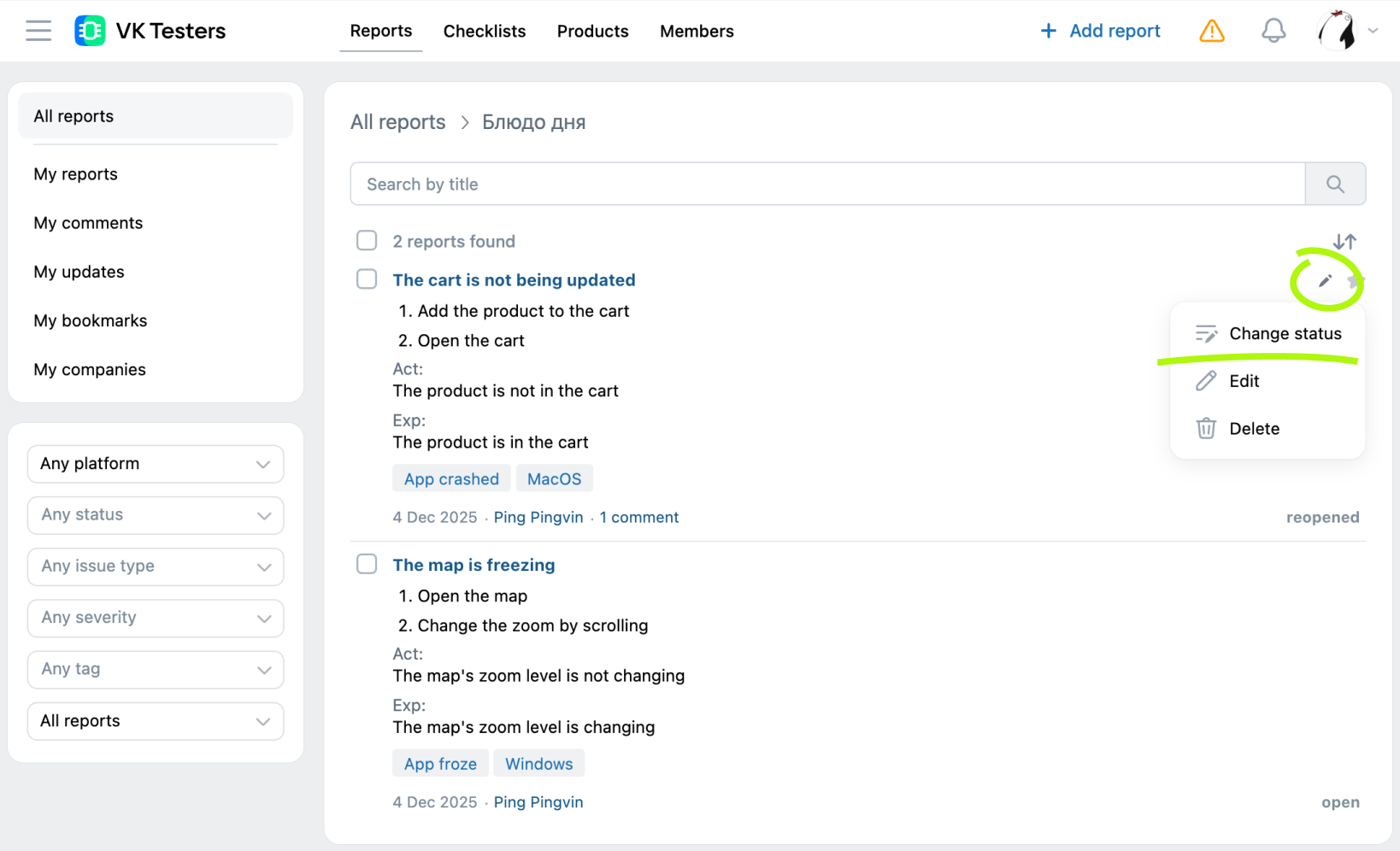Choose Change status from the menu
The image size is (1400, 851).
[1268, 333]
